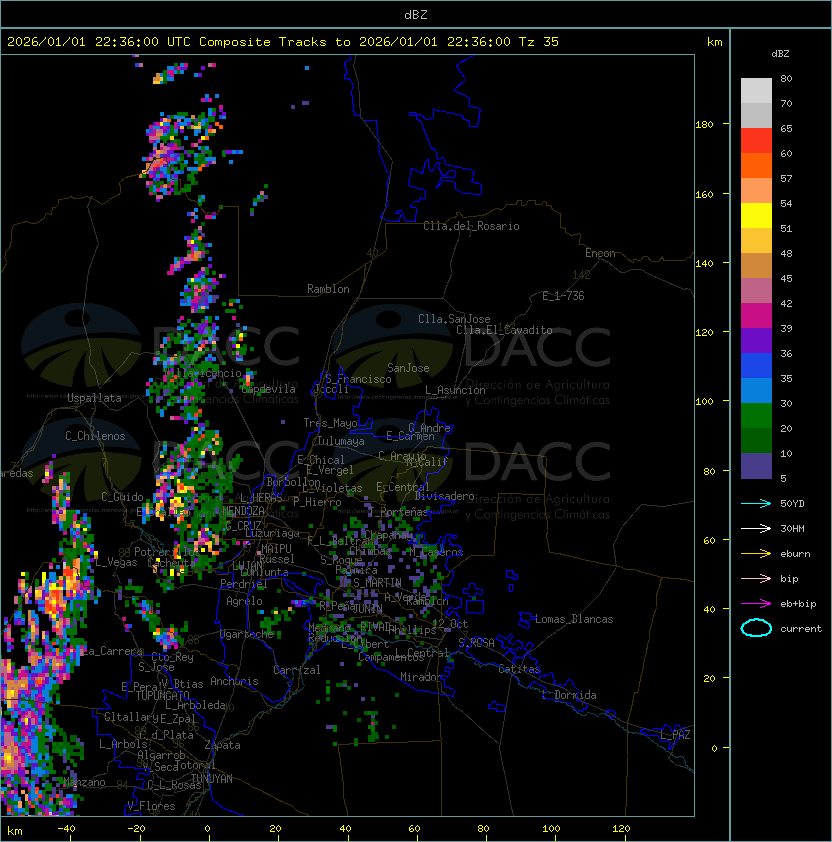Screen dimensions: 832x842
Task: Select the blue 35 dBZ color swatch
Action: pos(756,366)
